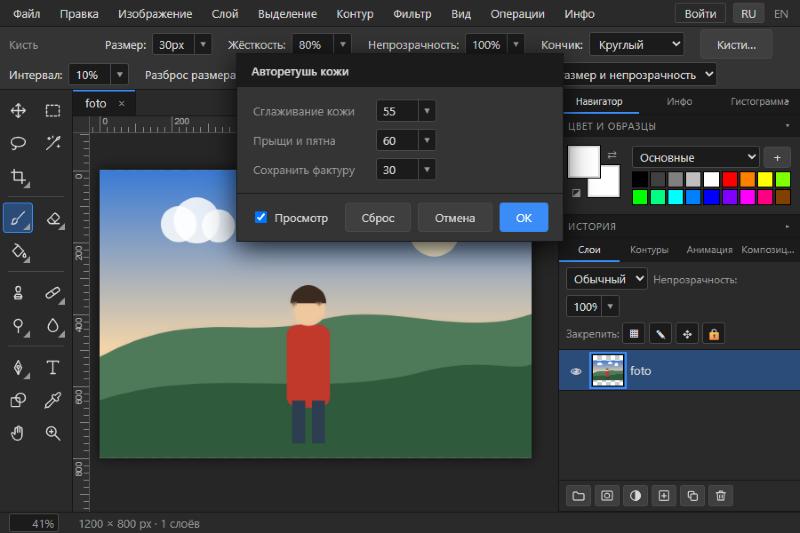The width and height of the screenshot is (800, 533).
Task: Open the Интервал dropdown arrow
Action: 119,74
